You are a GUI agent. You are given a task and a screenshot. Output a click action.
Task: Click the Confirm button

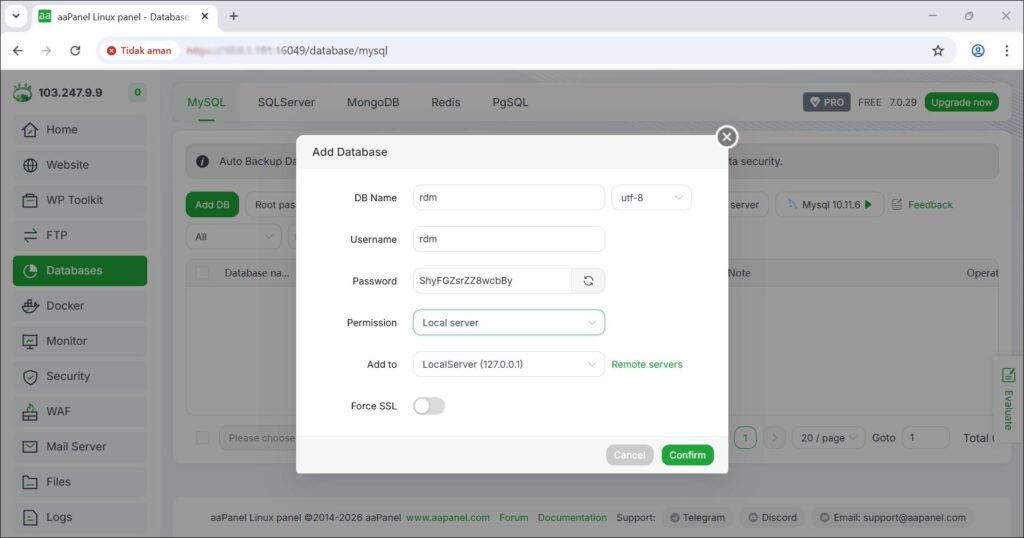687,455
